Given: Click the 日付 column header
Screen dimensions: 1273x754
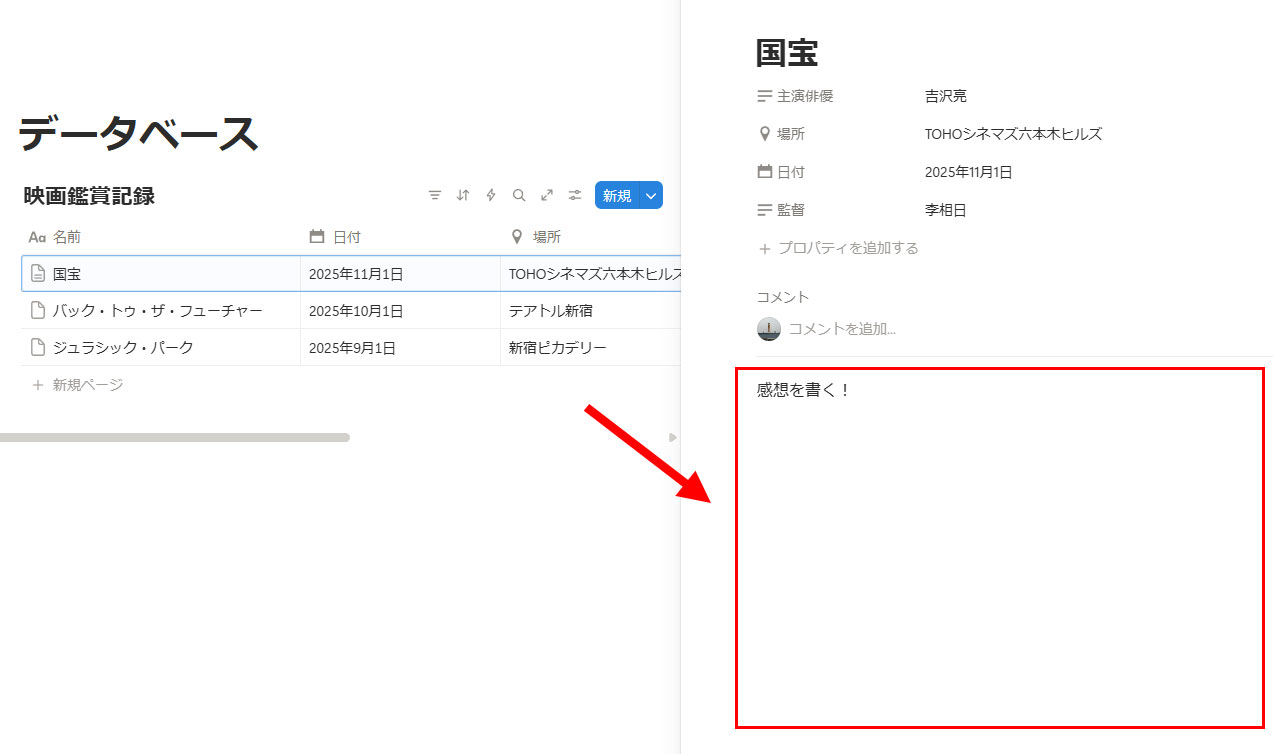Looking at the screenshot, I should [346, 237].
